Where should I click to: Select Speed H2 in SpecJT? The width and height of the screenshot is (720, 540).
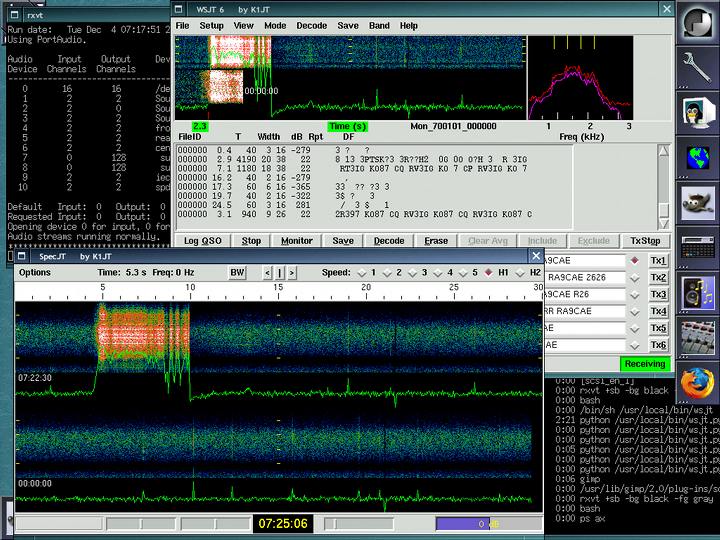pos(520,273)
